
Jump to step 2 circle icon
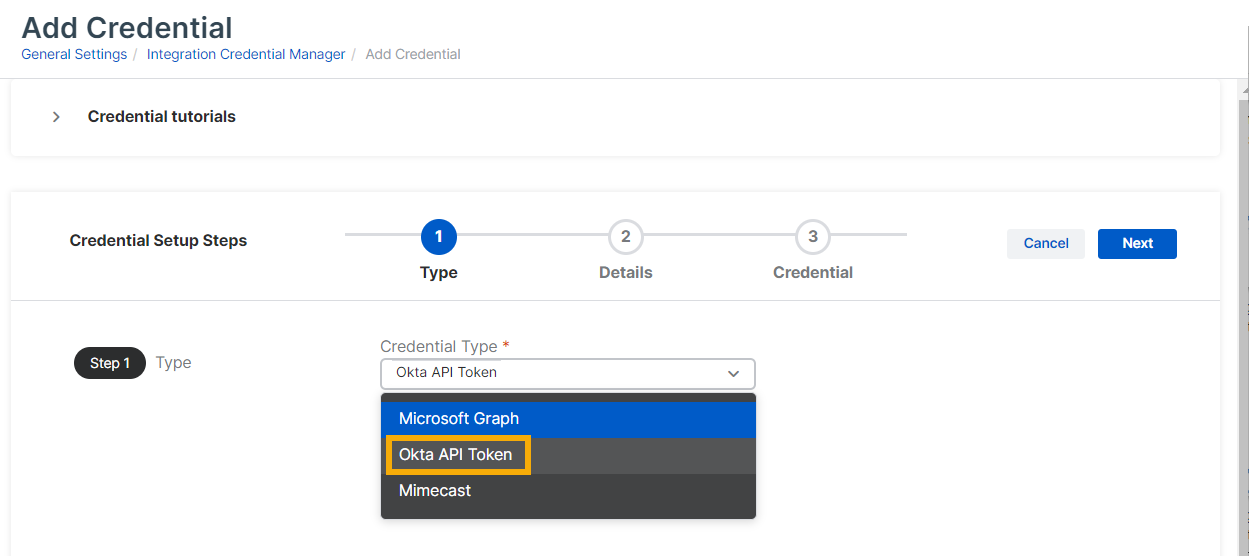pyautogui.click(x=626, y=237)
